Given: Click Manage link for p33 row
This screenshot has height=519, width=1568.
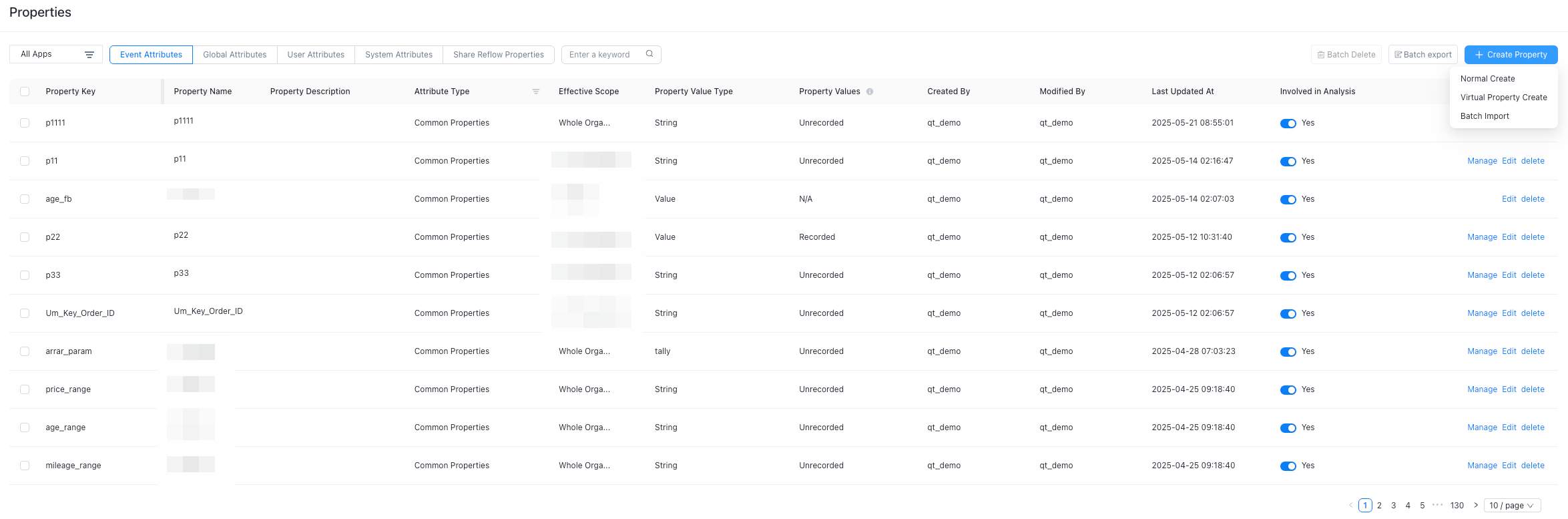Looking at the screenshot, I should 1482,275.
